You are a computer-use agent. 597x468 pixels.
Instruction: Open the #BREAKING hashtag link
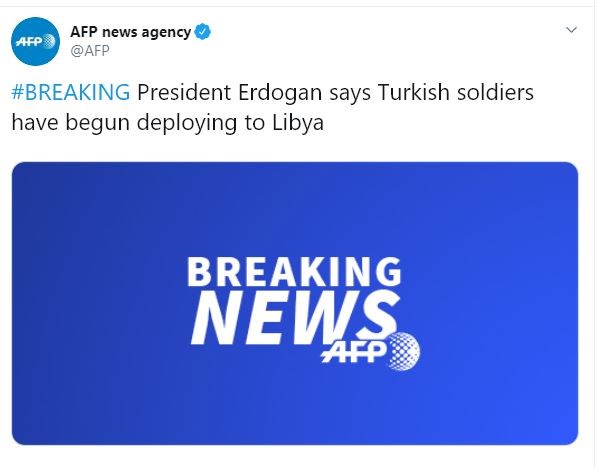click(71, 93)
